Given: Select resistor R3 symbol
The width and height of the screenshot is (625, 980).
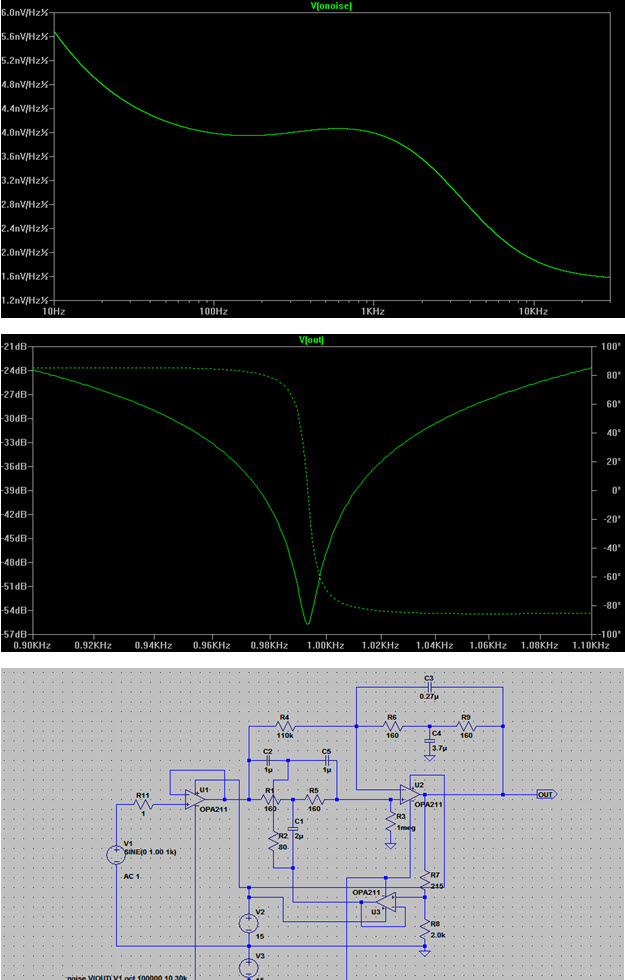Looking at the screenshot, I should pyautogui.click(x=391, y=824).
